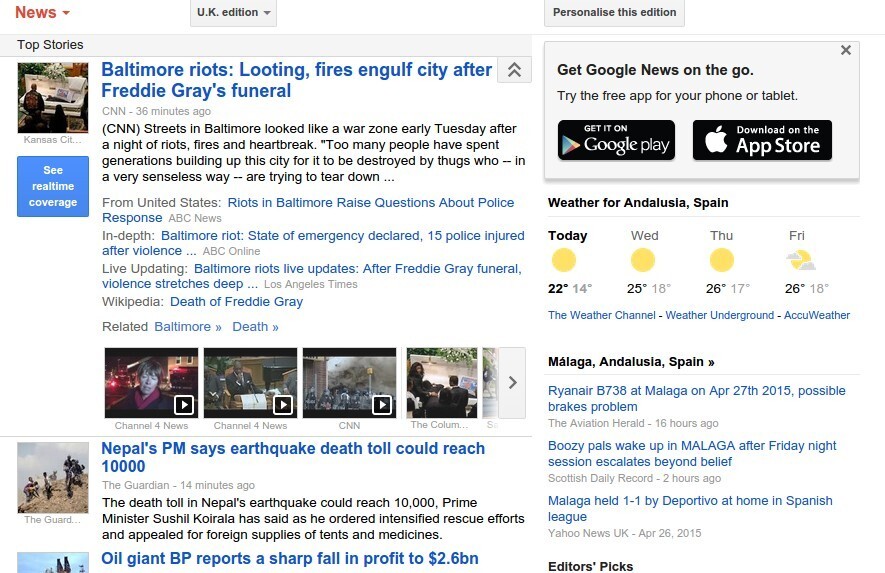Image resolution: width=885 pixels, height=573 pixels.
Task: Open Weather Underground link
Action: [720, 316]
